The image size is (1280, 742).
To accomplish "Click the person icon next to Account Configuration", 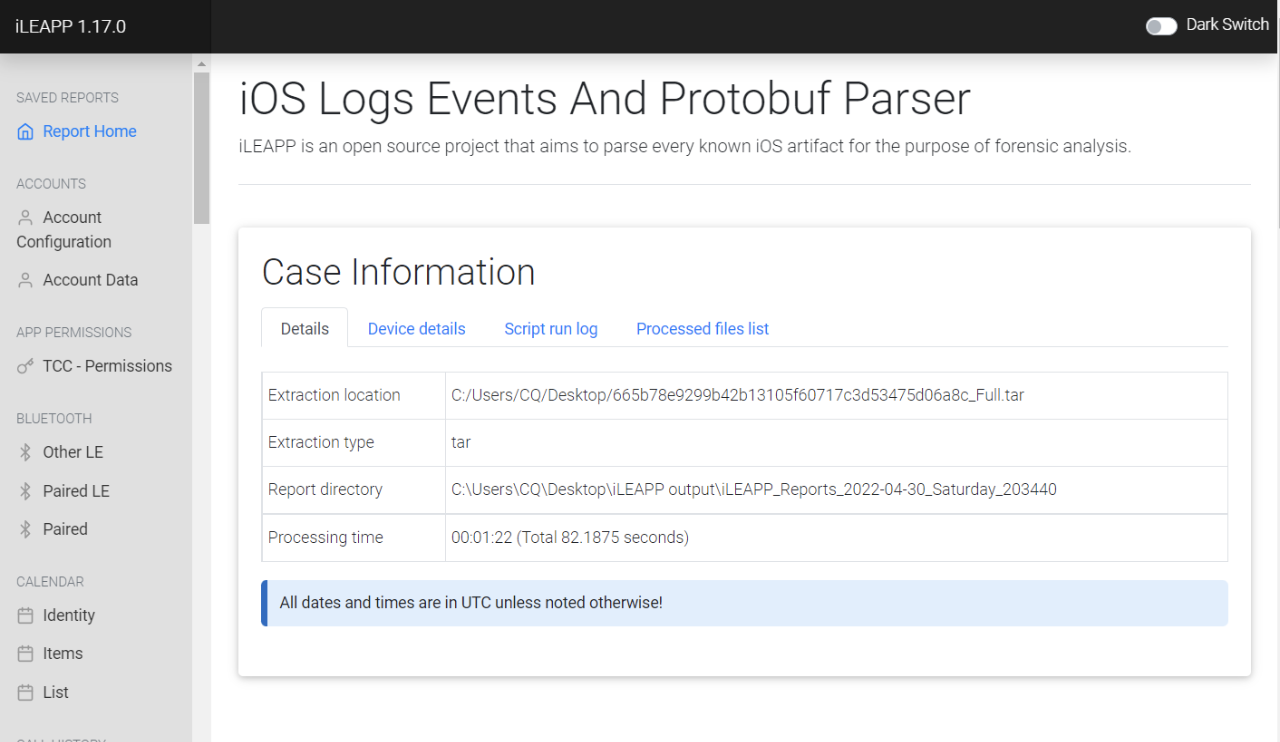I will [25, 218].
